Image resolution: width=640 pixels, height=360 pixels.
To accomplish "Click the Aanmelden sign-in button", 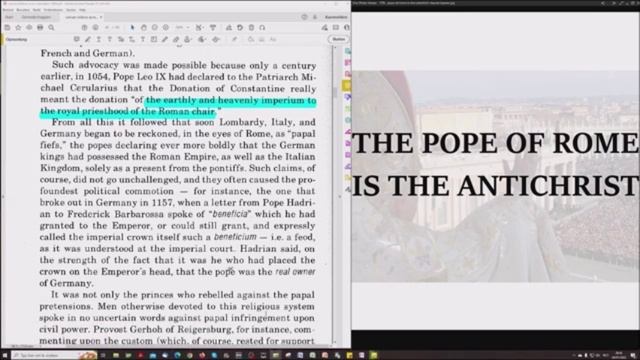I will click(x=336, y=17).
